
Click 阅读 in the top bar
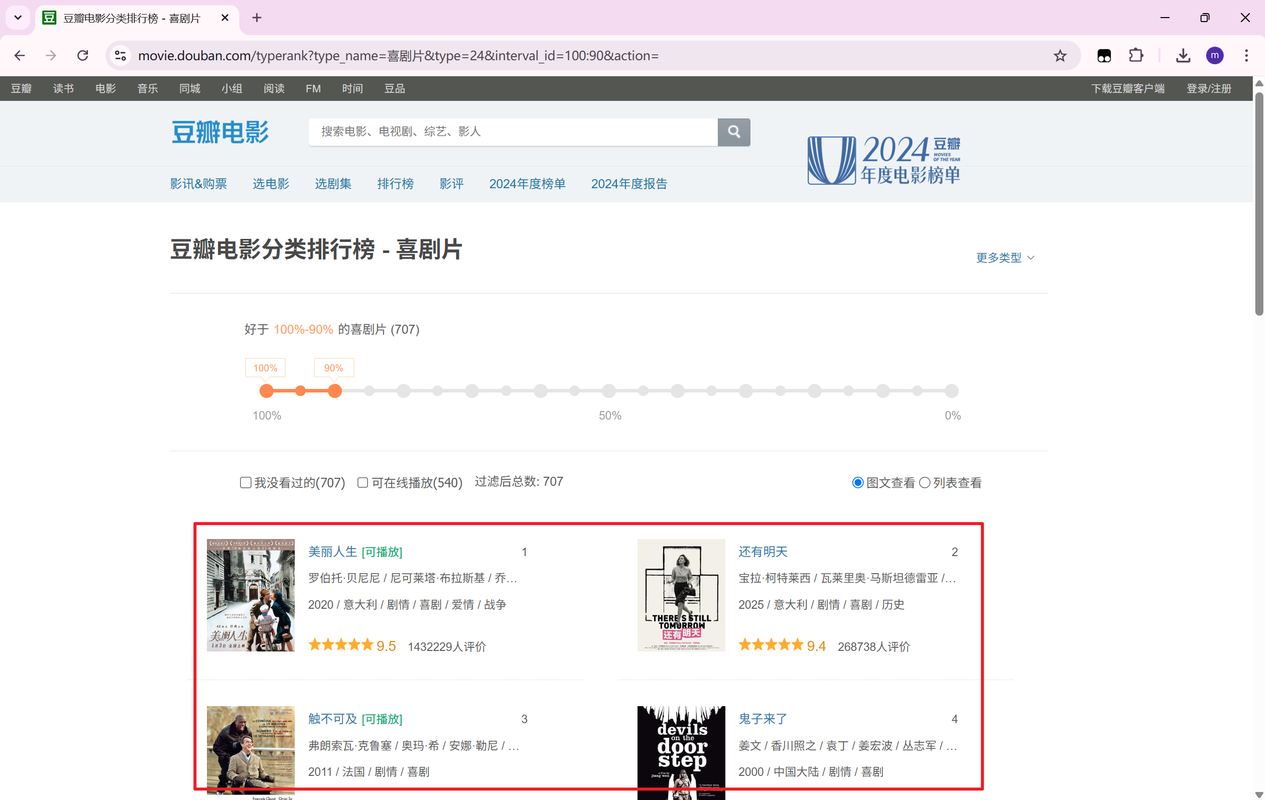coord(274,89)
